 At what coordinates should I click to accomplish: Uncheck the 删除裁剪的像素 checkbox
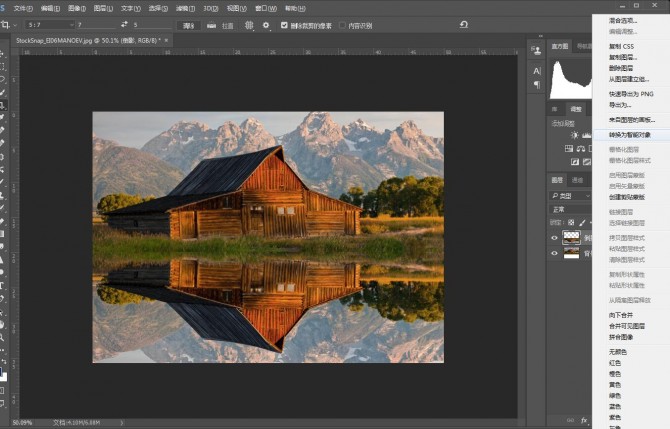(284, 24)
